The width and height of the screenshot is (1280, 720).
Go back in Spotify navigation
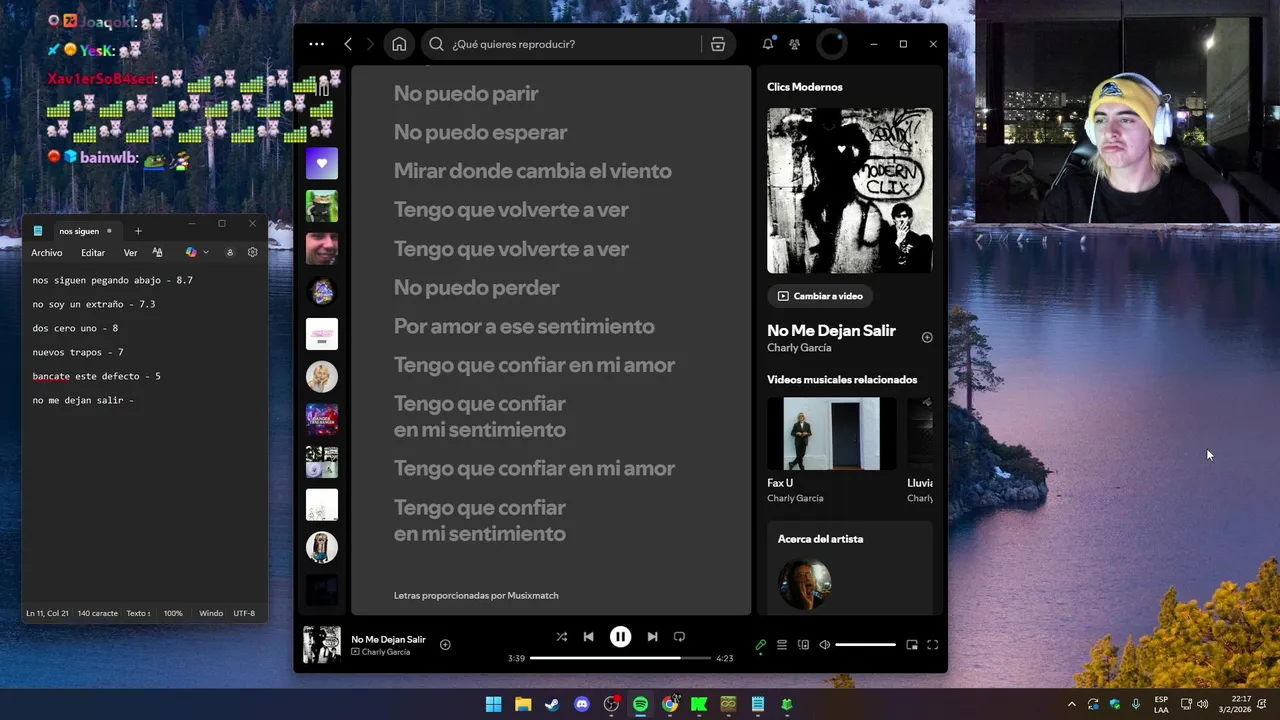[x=348, y=44]
